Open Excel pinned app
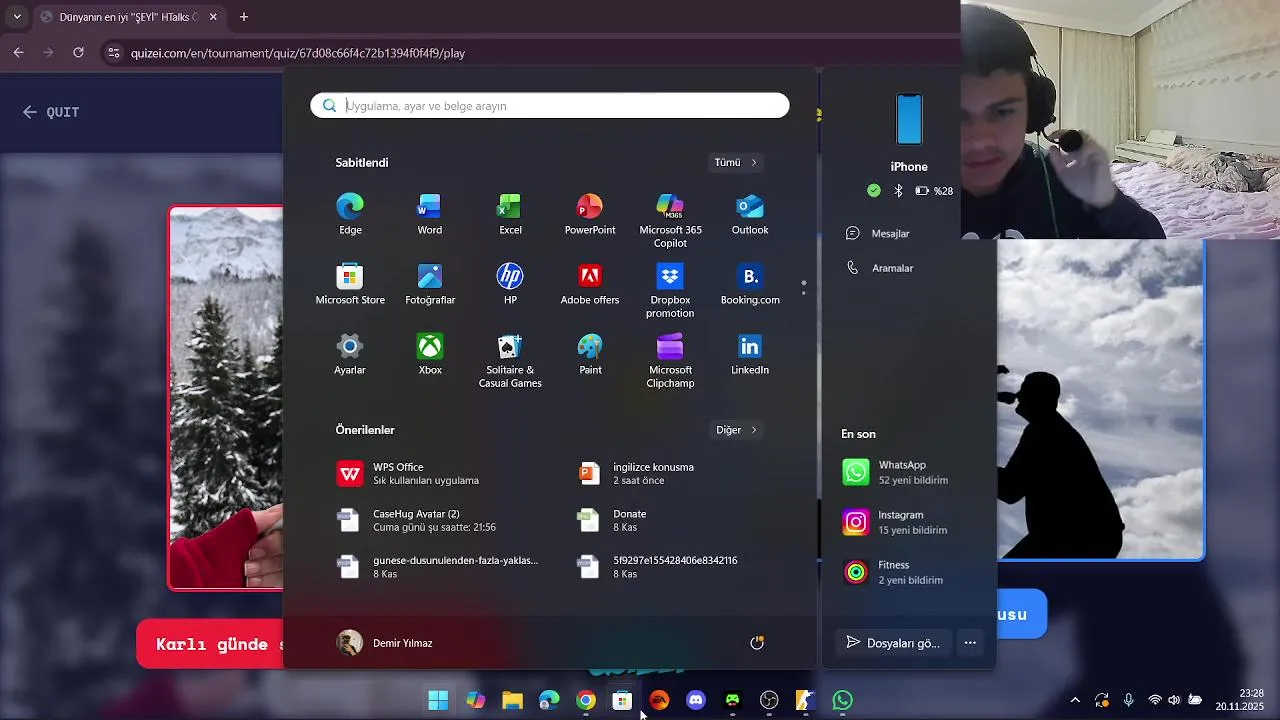Screen dimensions: 1280x720 coord(510,215)
